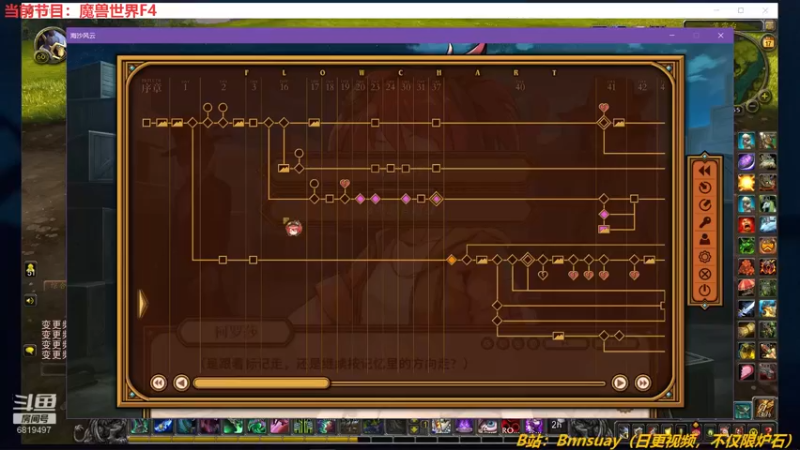Select heart node above chapter 41 double diamond

coord(604,108)
